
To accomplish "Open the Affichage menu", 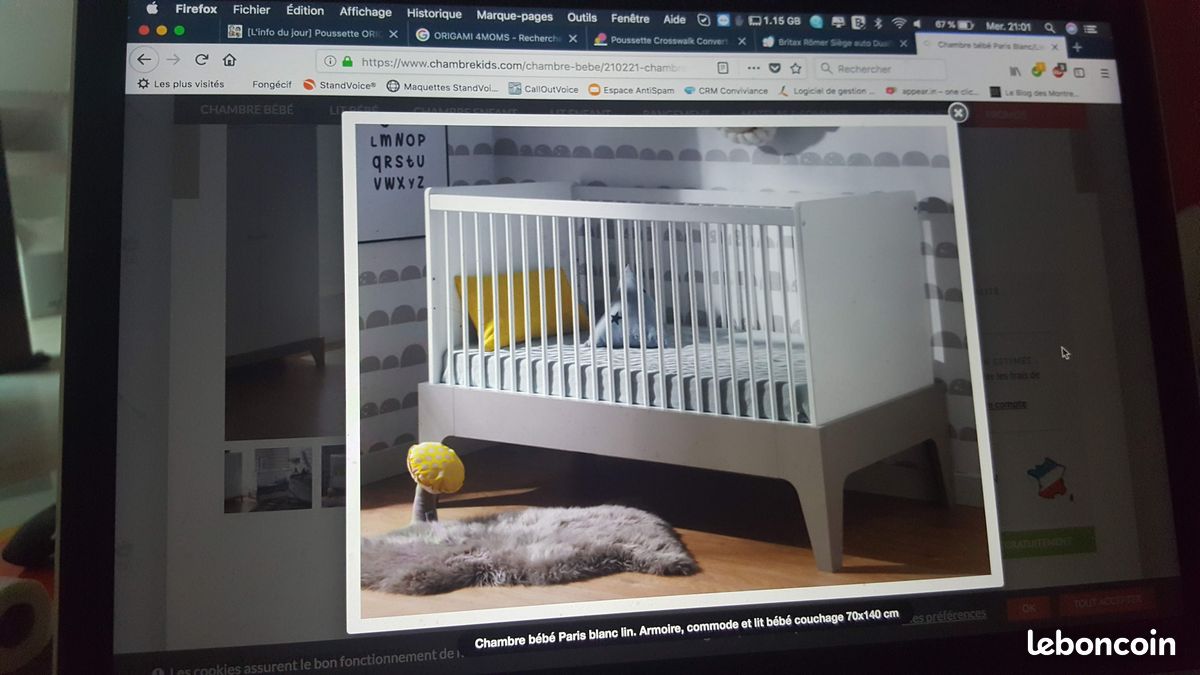I will tap(365, 13).
